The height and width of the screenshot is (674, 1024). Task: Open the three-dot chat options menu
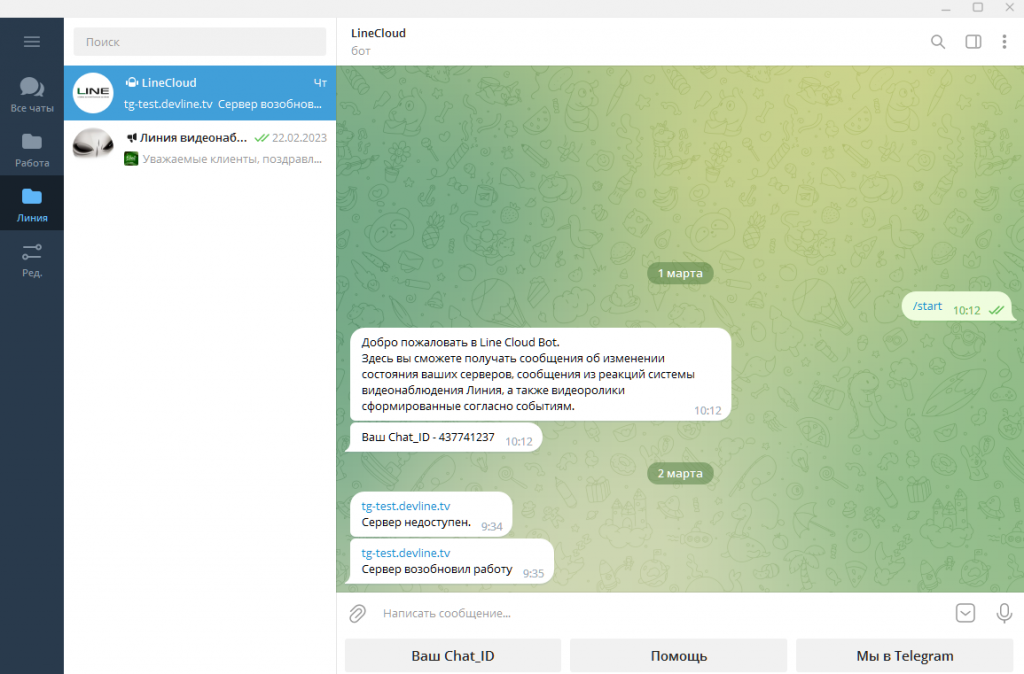(x=1004, y=42)
